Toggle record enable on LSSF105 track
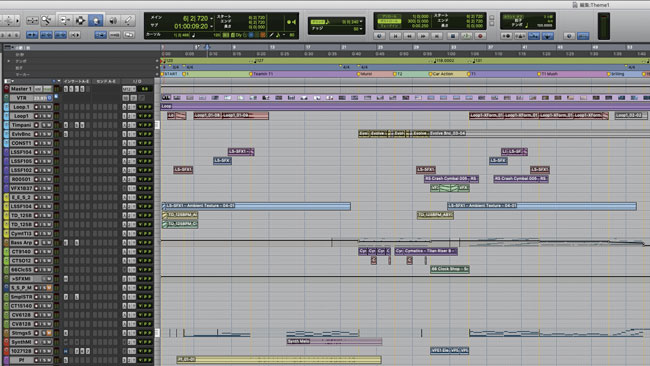 pos(36,161)
